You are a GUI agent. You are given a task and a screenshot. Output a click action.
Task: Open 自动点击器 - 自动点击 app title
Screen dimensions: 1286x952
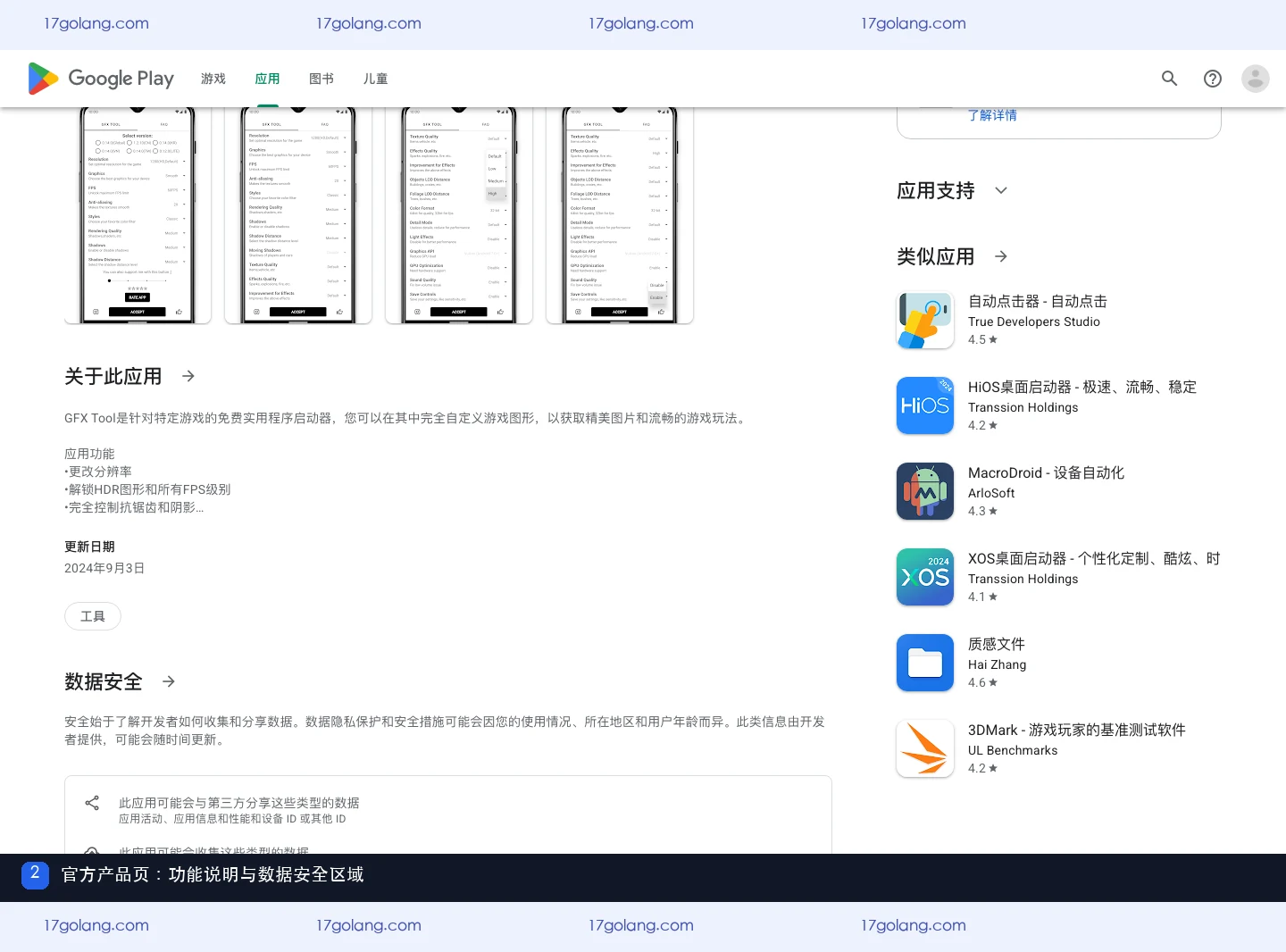[1038, 301]
